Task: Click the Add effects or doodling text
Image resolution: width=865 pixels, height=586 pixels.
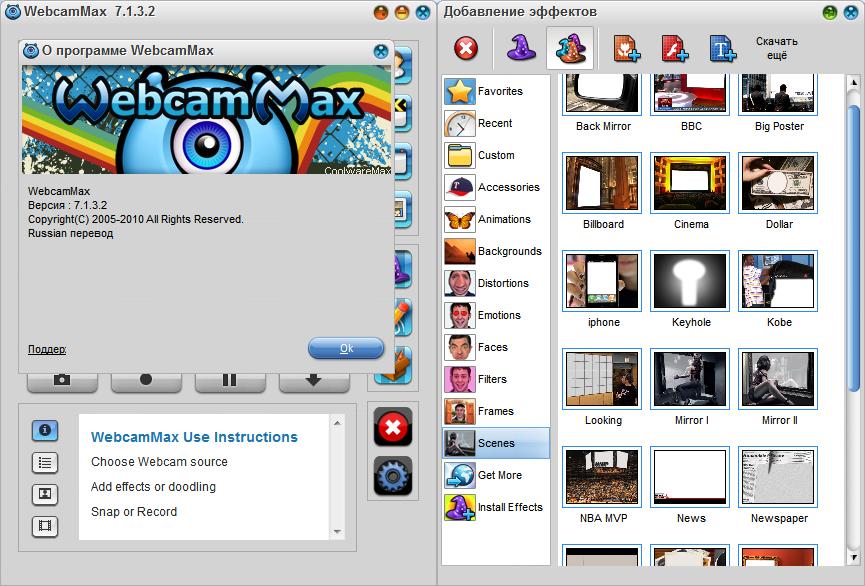Action: tap(153, 487)
